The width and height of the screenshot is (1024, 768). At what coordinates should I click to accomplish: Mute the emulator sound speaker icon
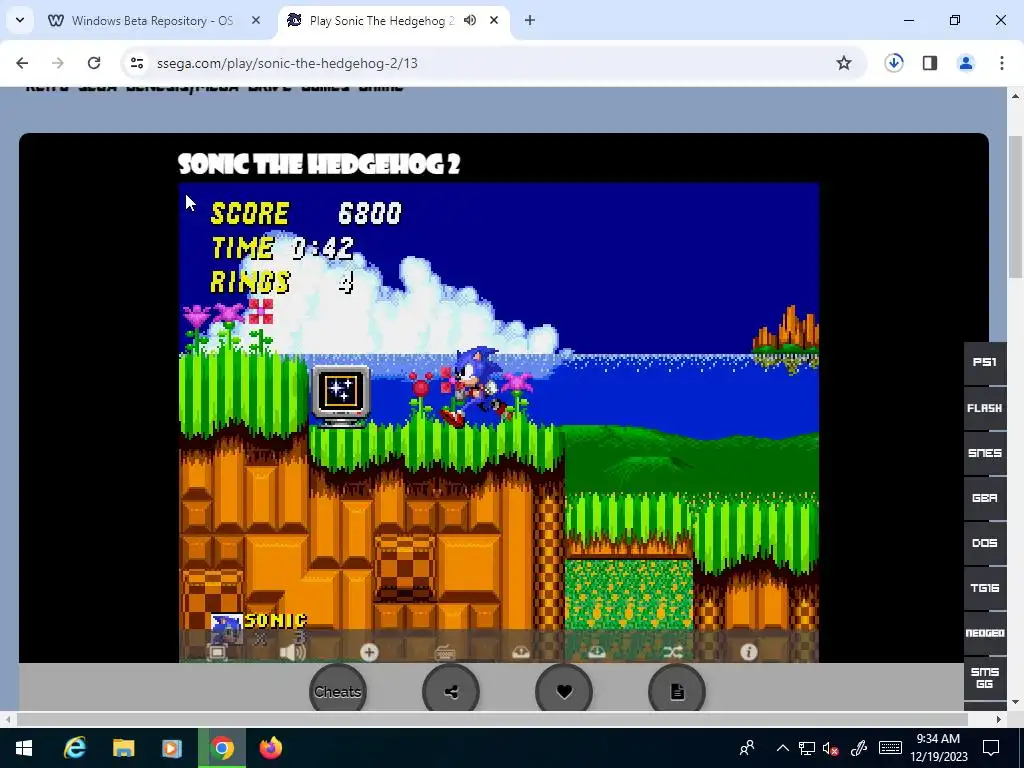[x=293, y=652]
